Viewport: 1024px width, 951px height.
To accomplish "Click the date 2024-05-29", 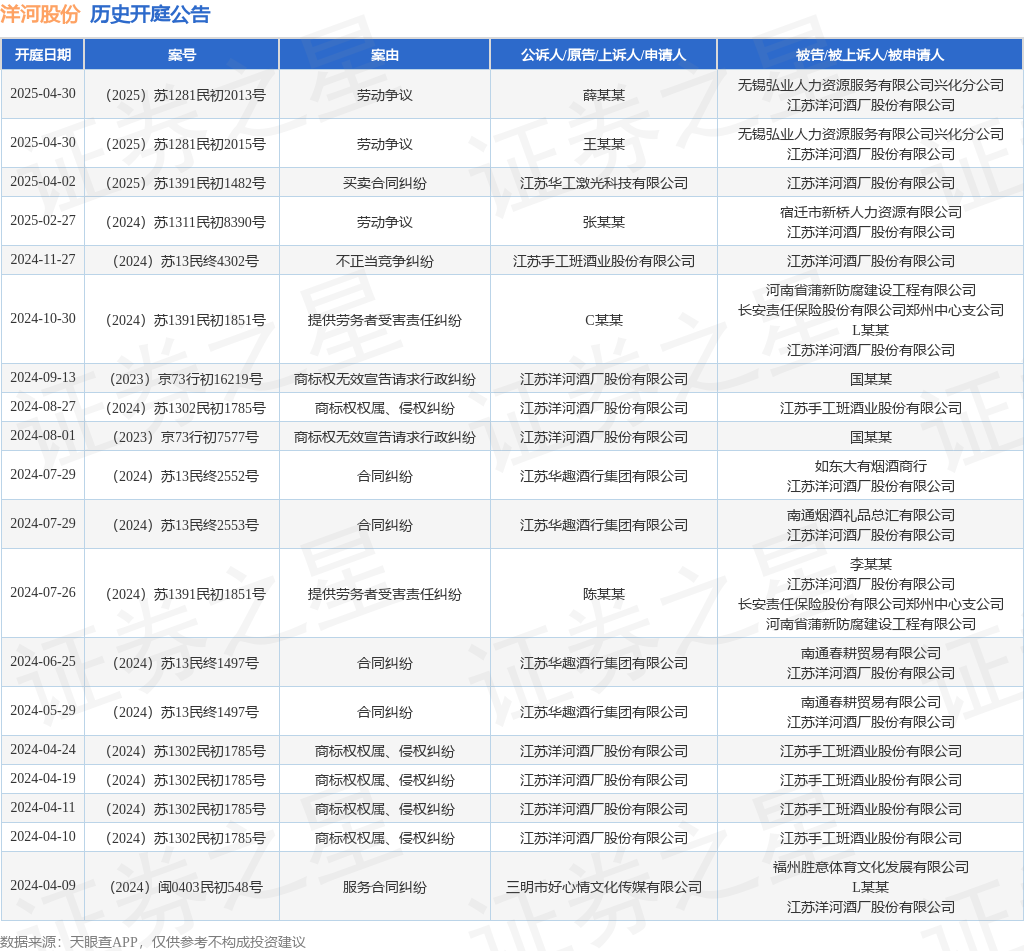I will [42, 711].
